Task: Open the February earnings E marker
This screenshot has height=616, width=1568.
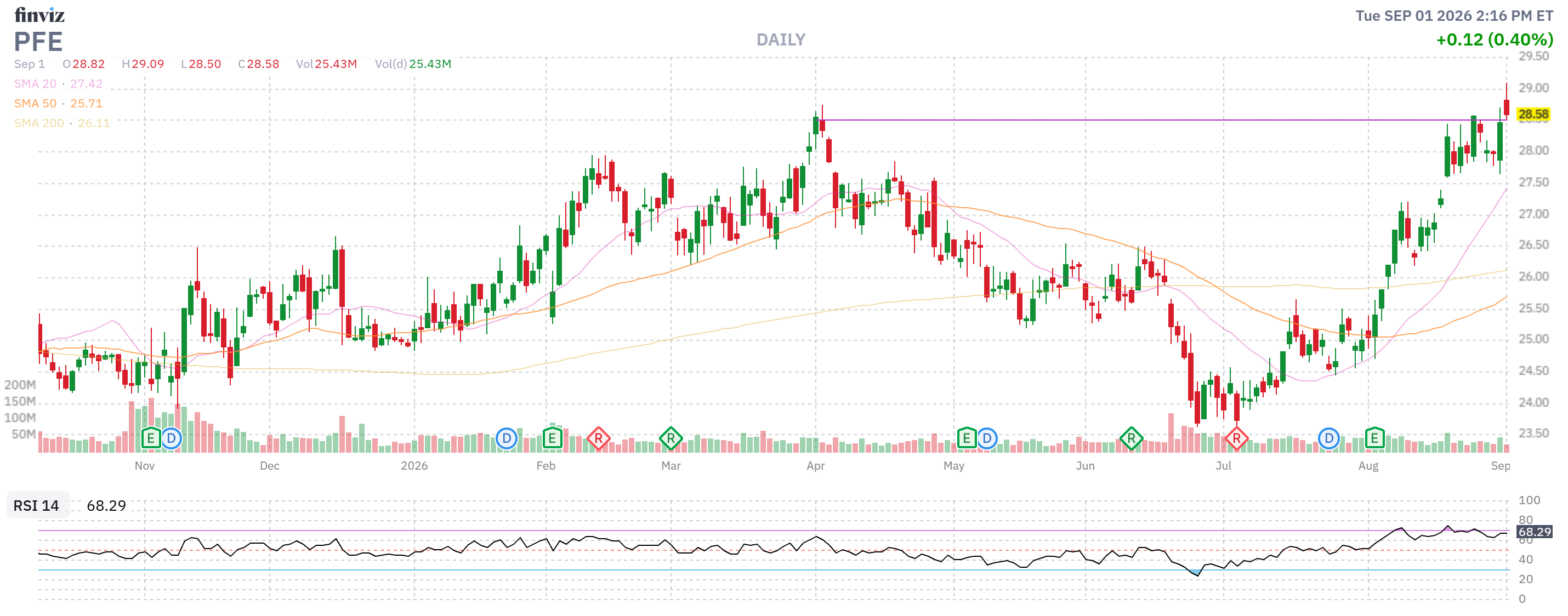Action: [552, 438]
